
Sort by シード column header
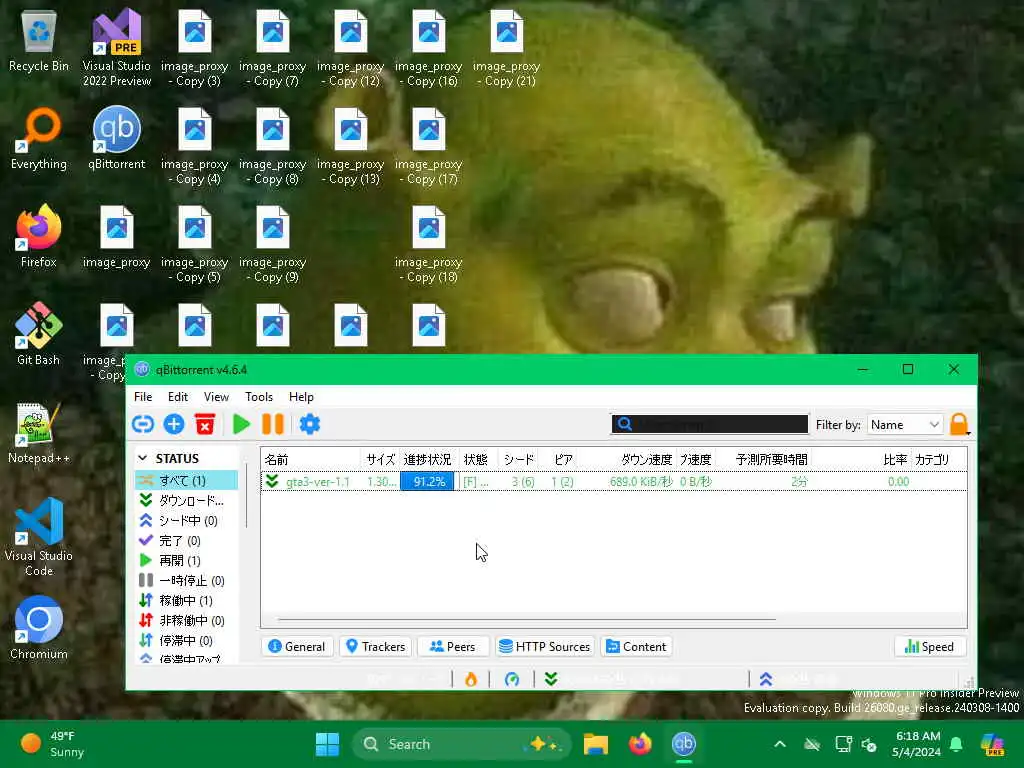(x=519, y=460)
